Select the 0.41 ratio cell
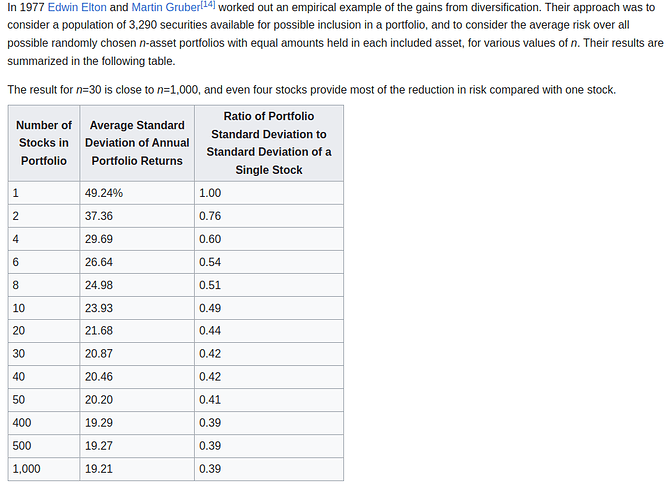This screenshot has width=670, height=500. pos(210,400)
